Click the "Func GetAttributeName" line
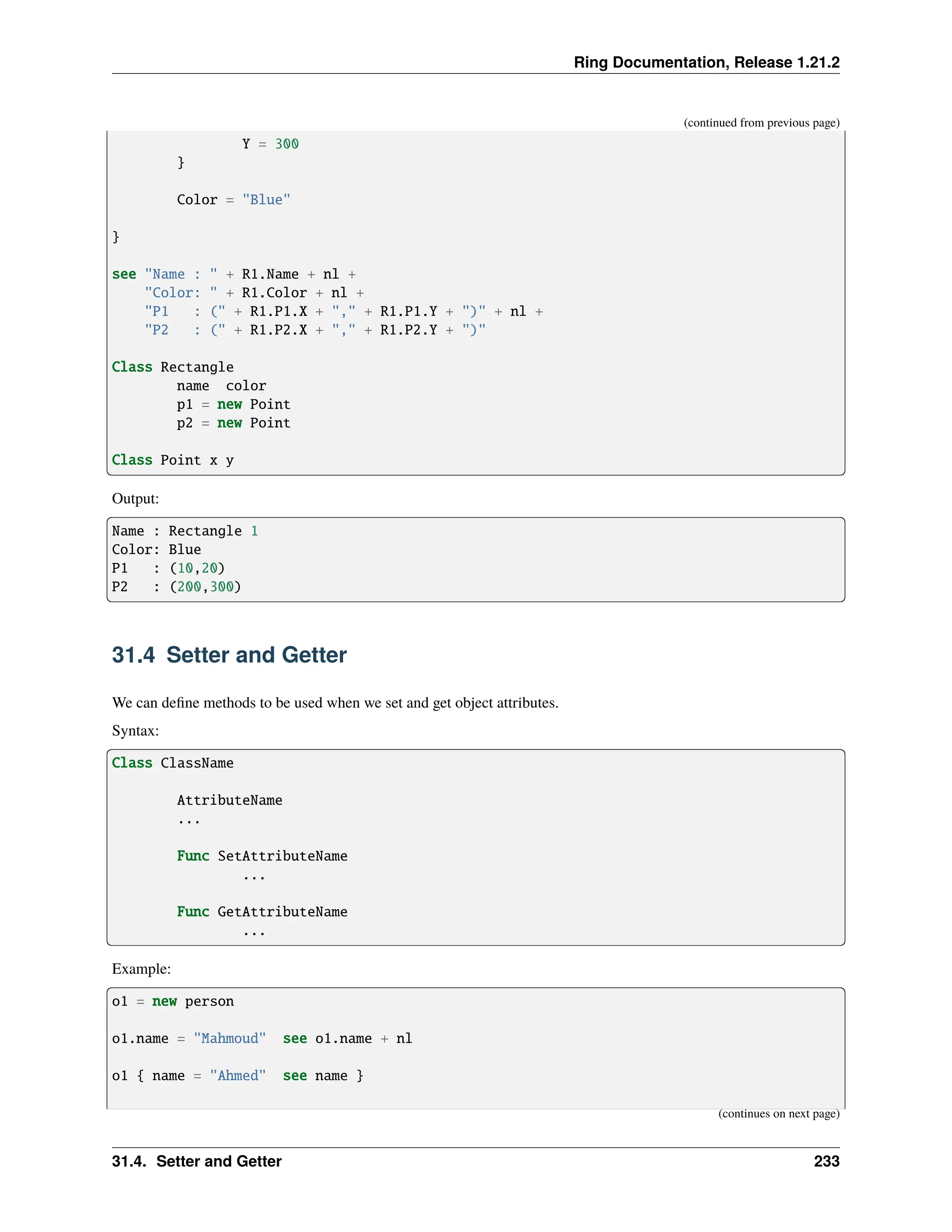Viewport: 952px width, 1232px height. pyautogui.click(x=262, y=912)
